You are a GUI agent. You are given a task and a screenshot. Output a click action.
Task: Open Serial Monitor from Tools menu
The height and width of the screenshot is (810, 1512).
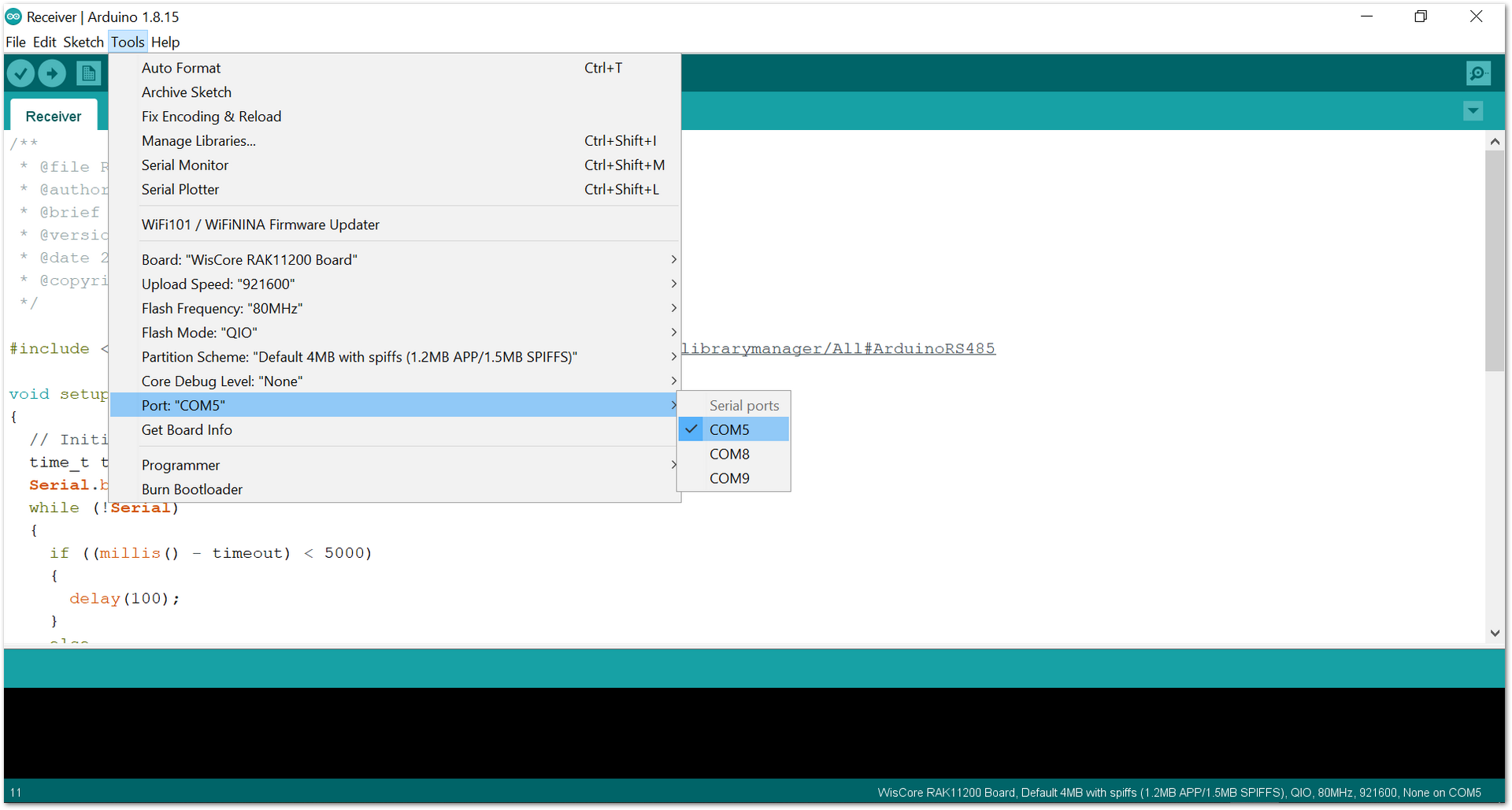[395, 165]
